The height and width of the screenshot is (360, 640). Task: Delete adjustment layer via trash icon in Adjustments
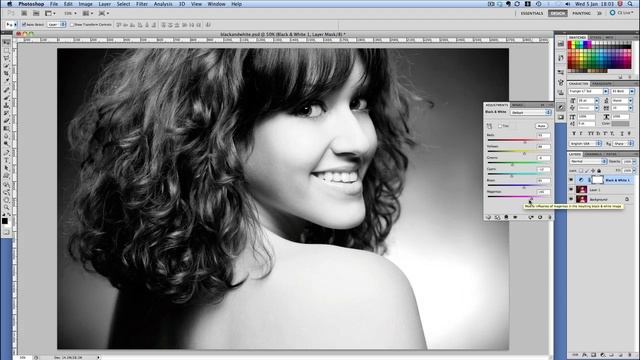click(549, 217)
